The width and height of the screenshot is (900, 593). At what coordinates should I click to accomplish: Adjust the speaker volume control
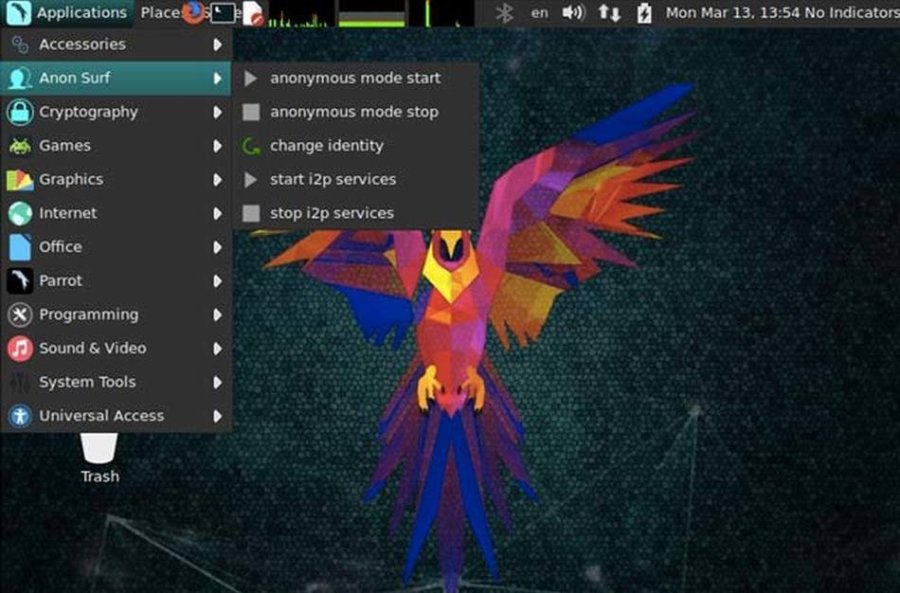click(571, 13)
